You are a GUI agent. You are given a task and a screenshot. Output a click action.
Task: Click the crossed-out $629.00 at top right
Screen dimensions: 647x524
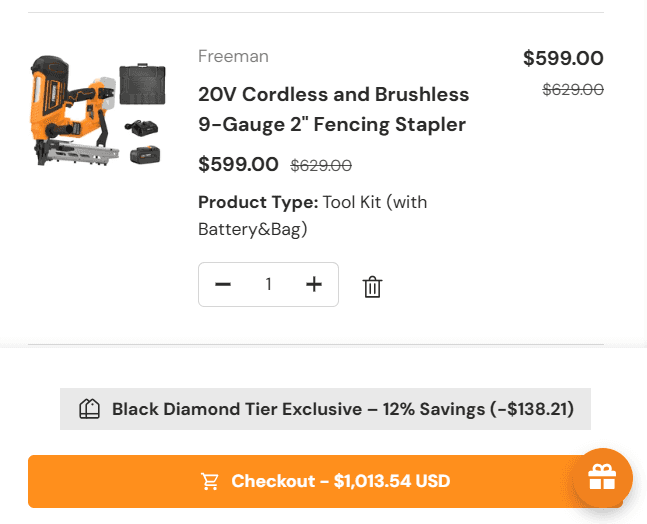pos(572,89)
